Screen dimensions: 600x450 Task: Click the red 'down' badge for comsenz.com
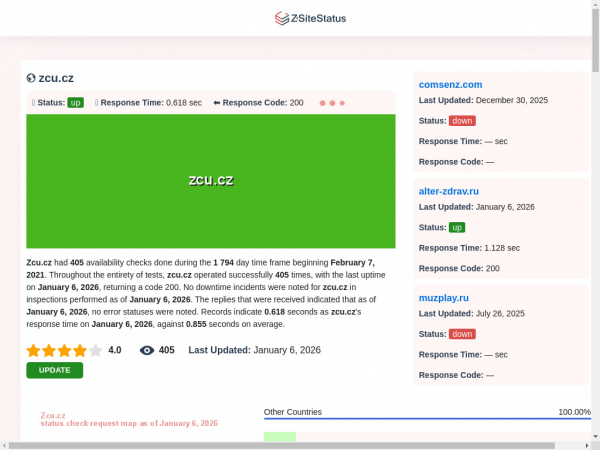462,121
